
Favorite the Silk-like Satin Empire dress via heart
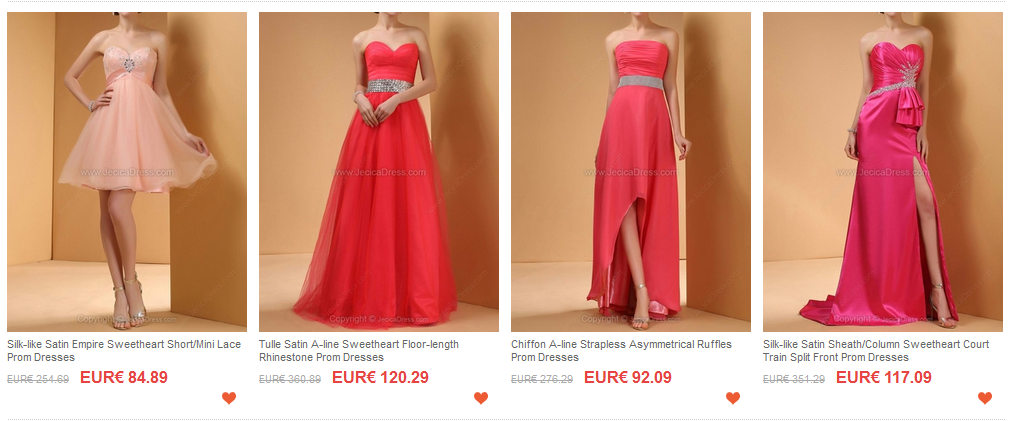[x=229, y=398]
